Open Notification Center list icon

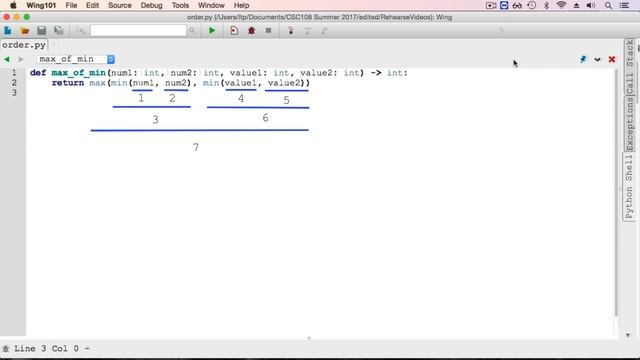[624, 5]
